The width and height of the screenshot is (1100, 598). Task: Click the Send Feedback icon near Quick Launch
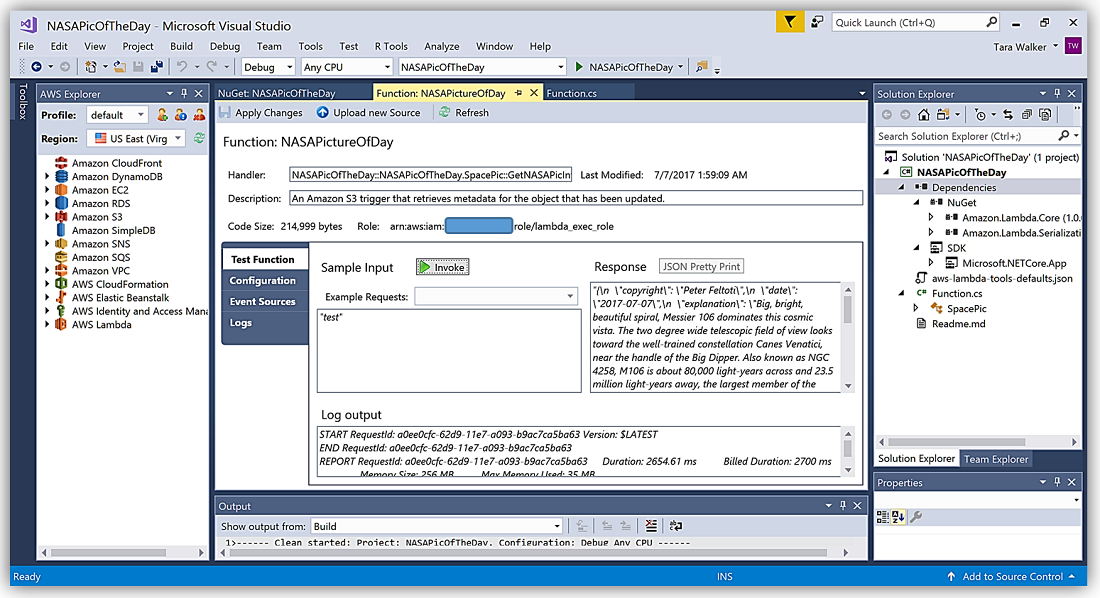817,22
